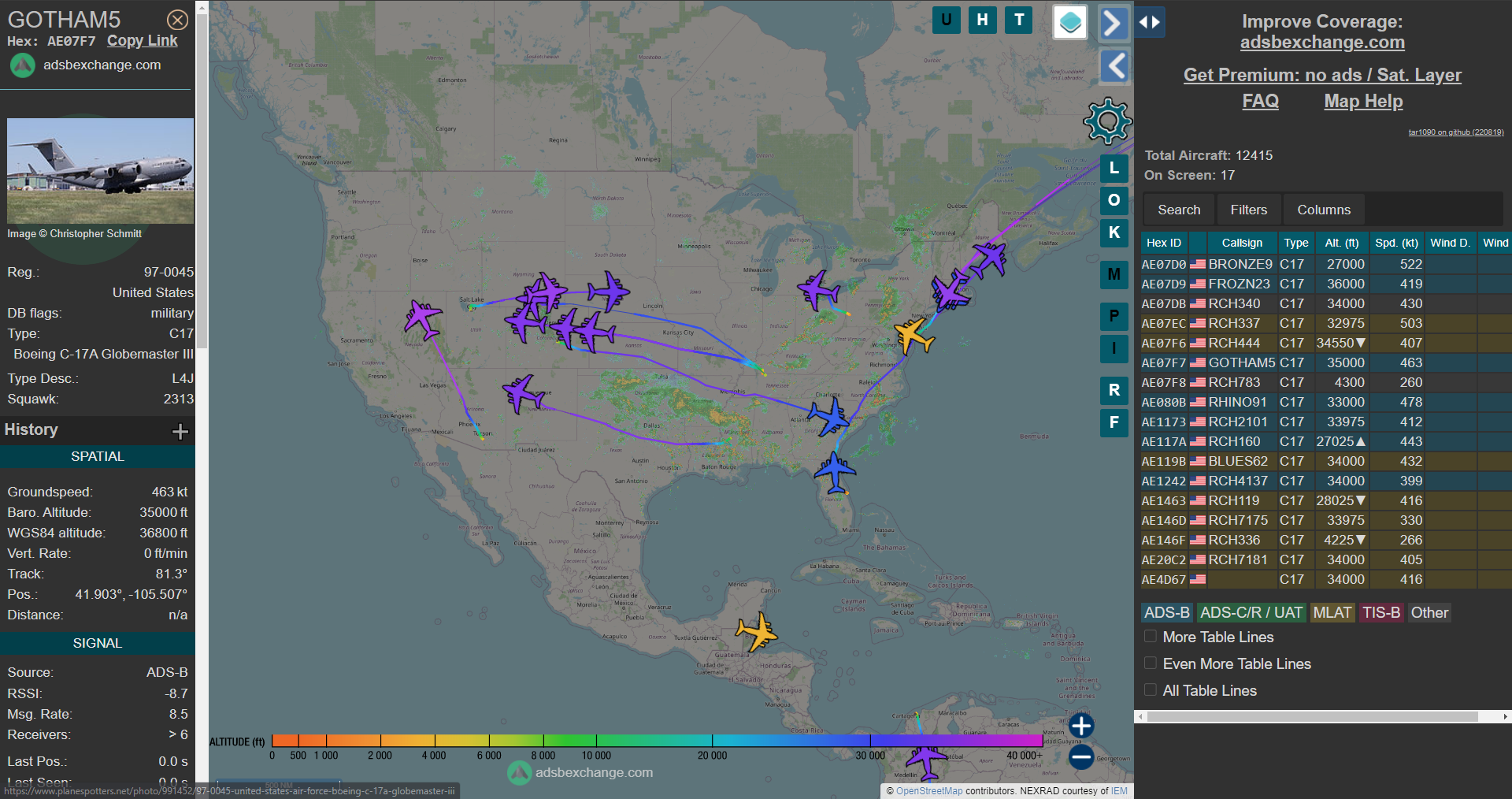The width and height of the screenshot is (1512, 799).
Task: Toggle the H map button
Action: point(982,20)
